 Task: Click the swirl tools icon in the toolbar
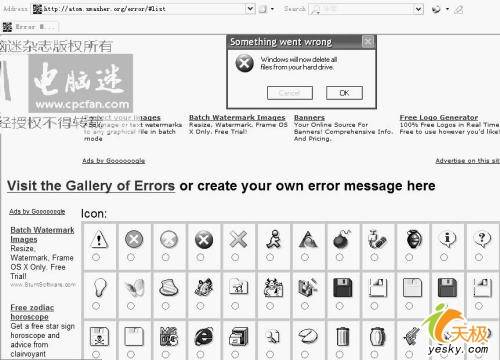point(436,9)
